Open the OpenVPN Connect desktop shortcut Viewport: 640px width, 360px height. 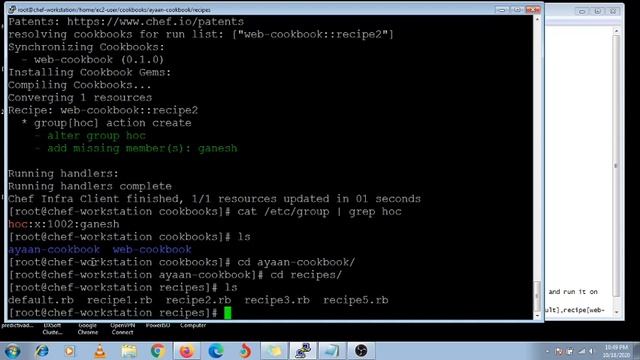[122, 329]
